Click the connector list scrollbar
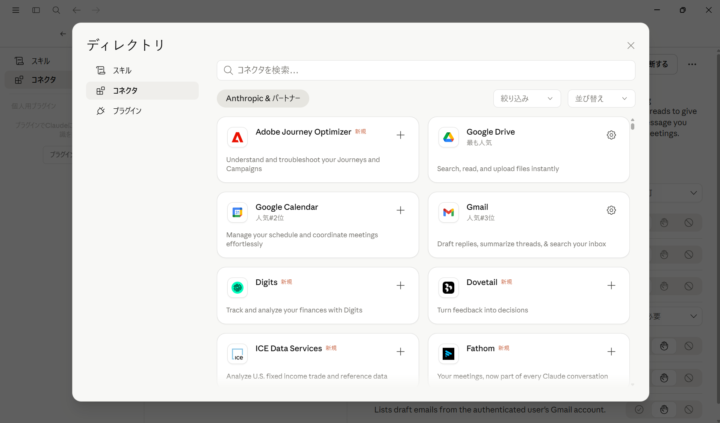 [x=632, y=124]
